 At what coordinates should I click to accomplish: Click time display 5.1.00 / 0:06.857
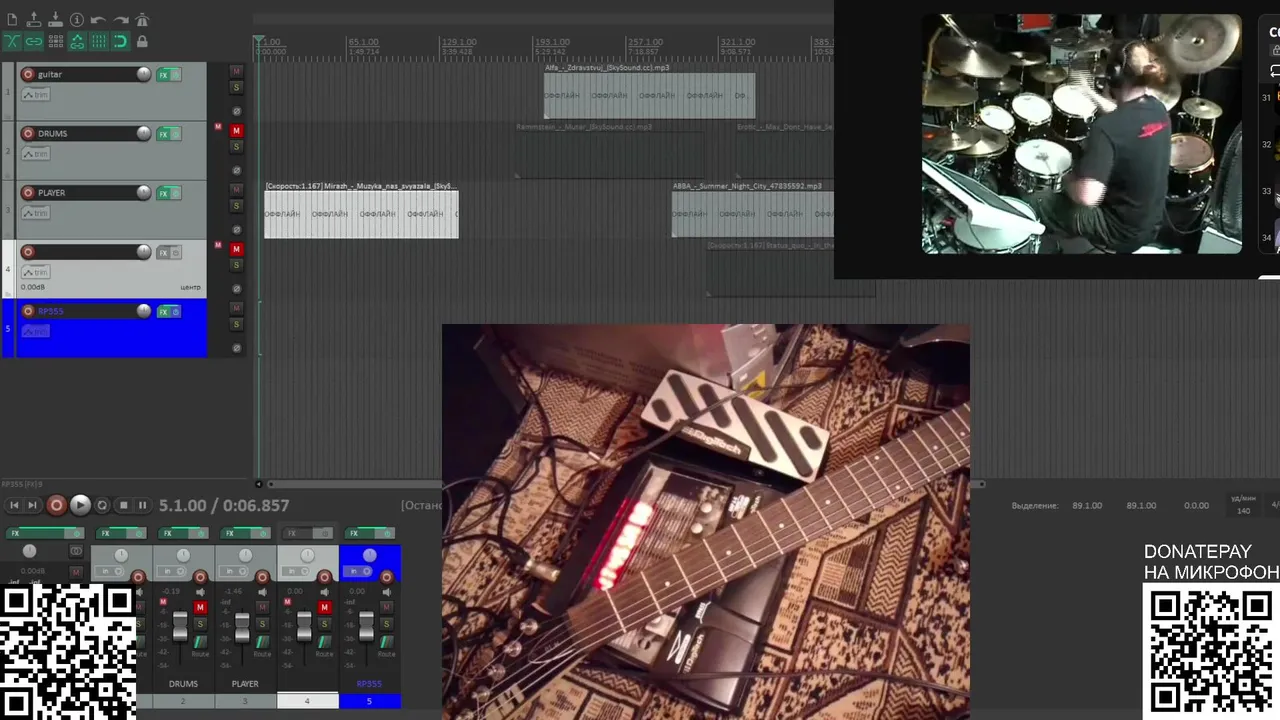[224, 506]
